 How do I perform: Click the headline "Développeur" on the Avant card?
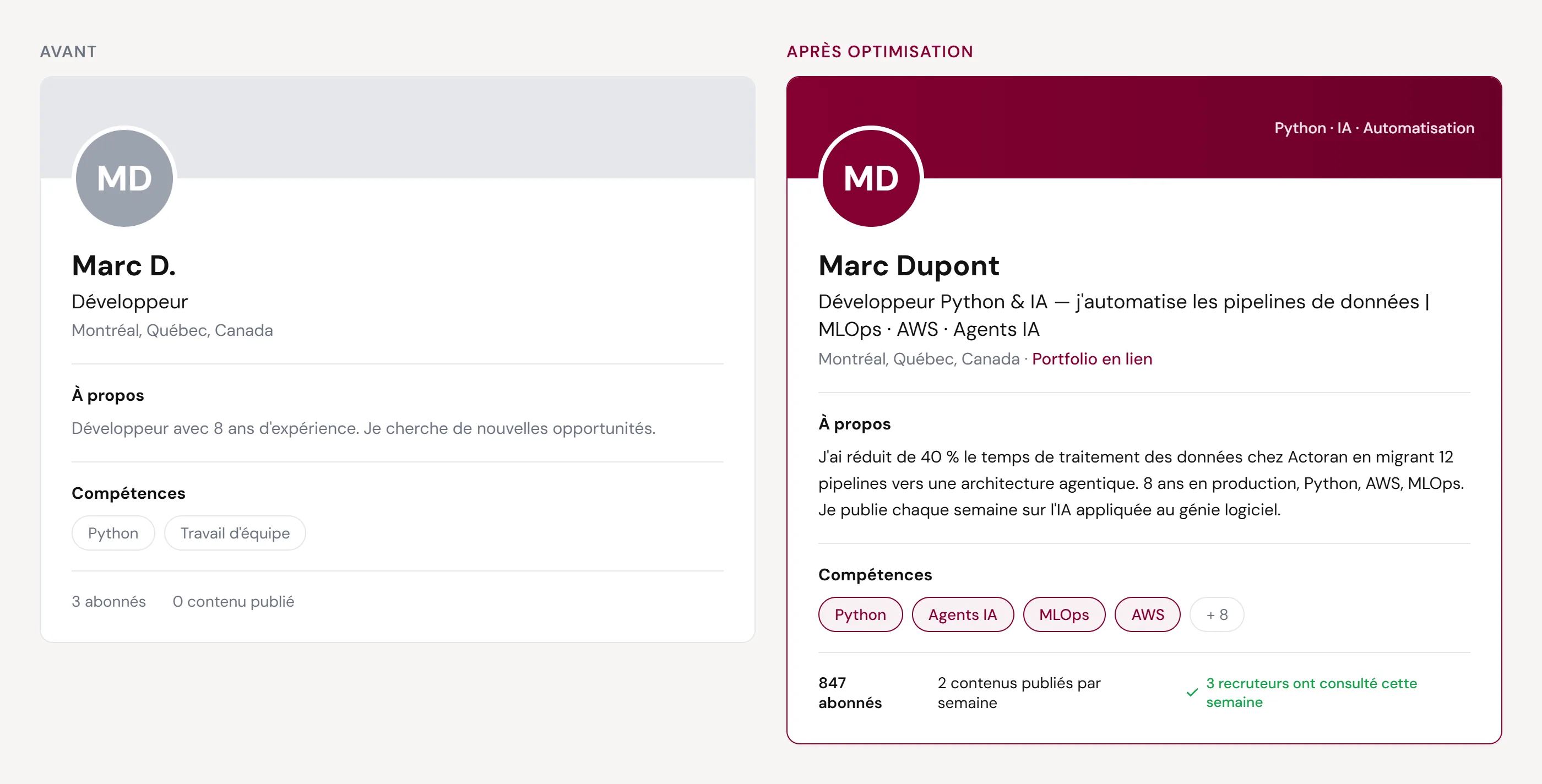pos(130,302)
